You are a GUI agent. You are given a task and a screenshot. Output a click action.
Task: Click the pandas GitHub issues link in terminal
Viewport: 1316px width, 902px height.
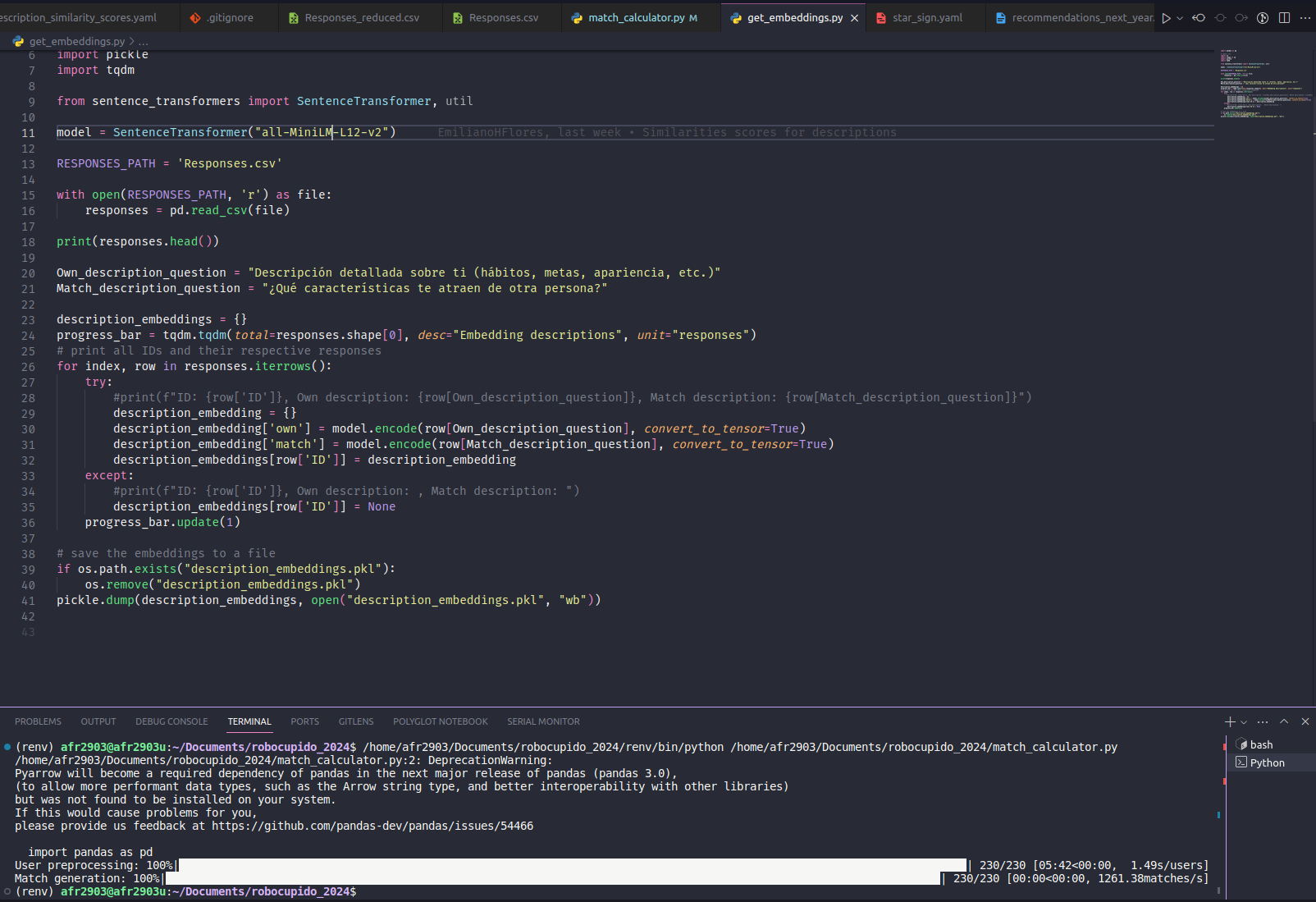click(x=372, y=826)
